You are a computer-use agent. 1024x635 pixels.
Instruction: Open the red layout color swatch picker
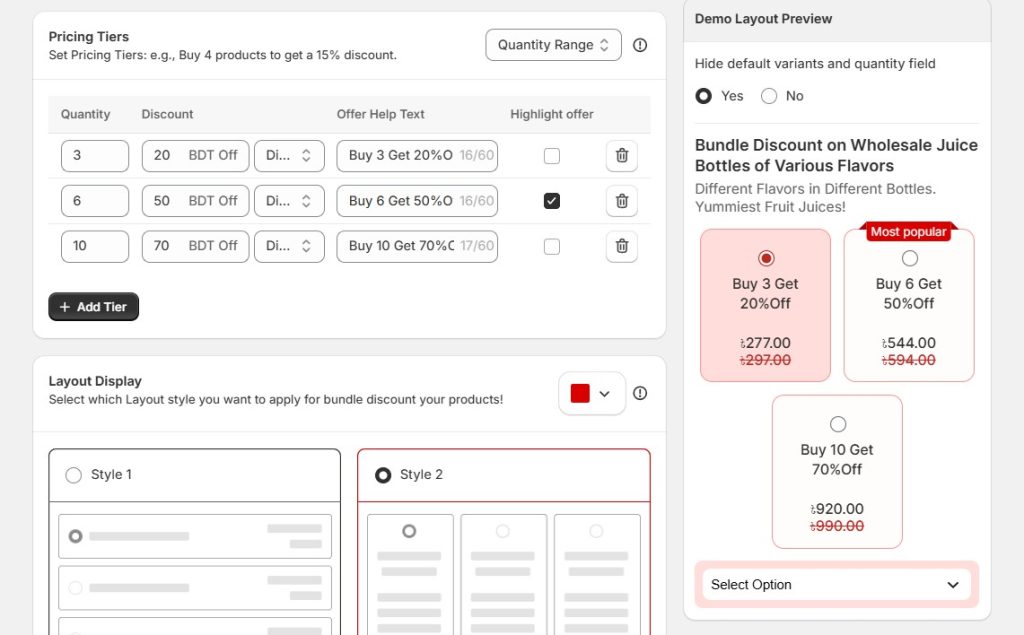(591, 394)
